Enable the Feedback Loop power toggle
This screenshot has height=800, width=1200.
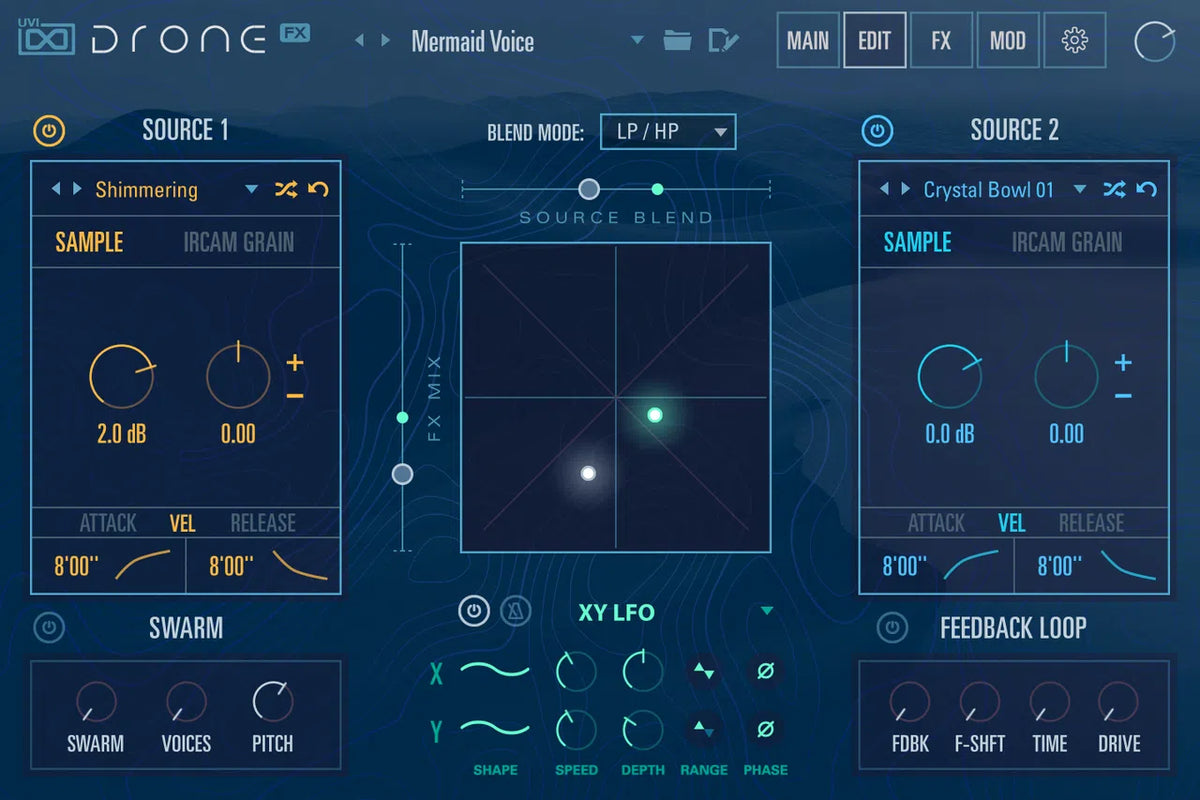[x=890, y=628]
